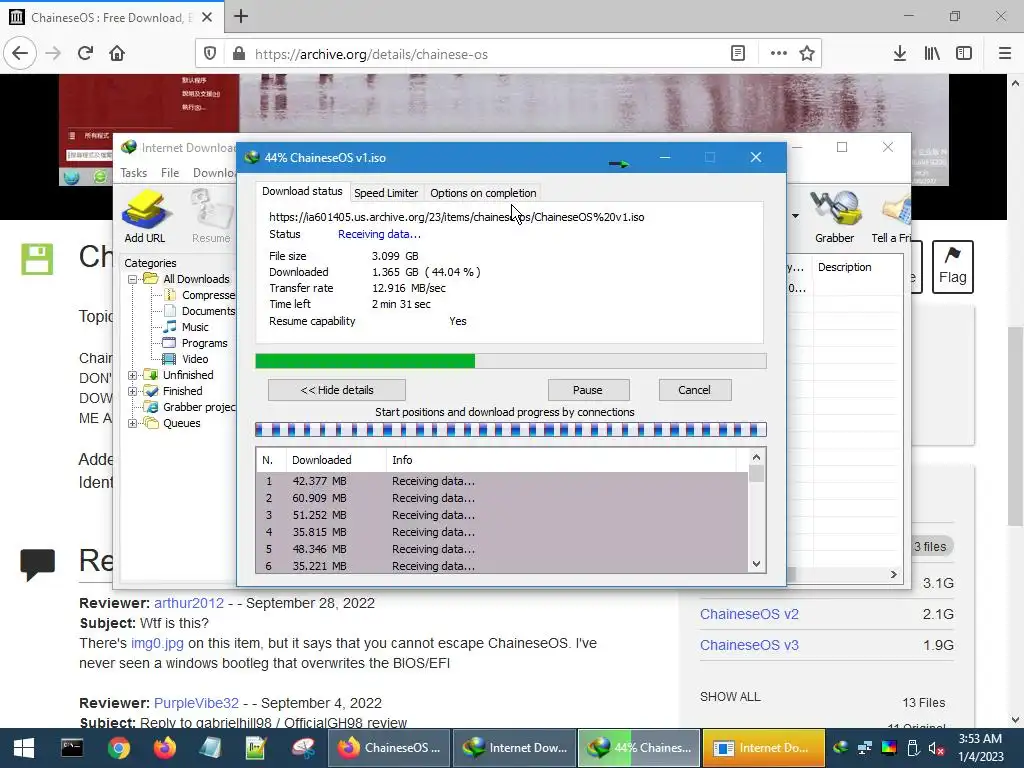Image resolution: width=1024 pixels, height=768 pixels.
Task: Select connection row 2 with 60.909 MB
Action: point(502,498)
